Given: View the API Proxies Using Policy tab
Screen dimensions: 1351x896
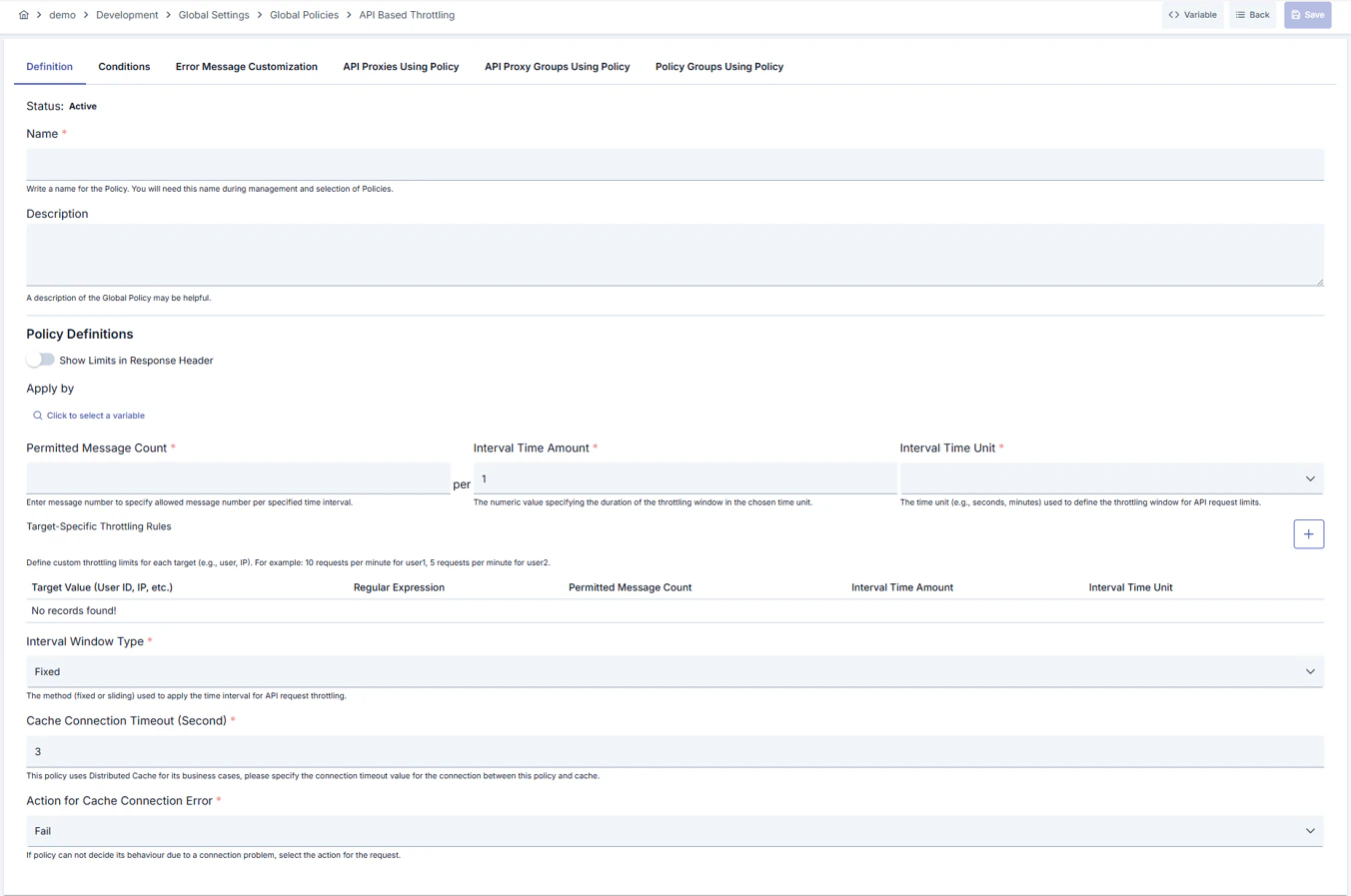Looking at the screenshot, I should pos(400,66).
